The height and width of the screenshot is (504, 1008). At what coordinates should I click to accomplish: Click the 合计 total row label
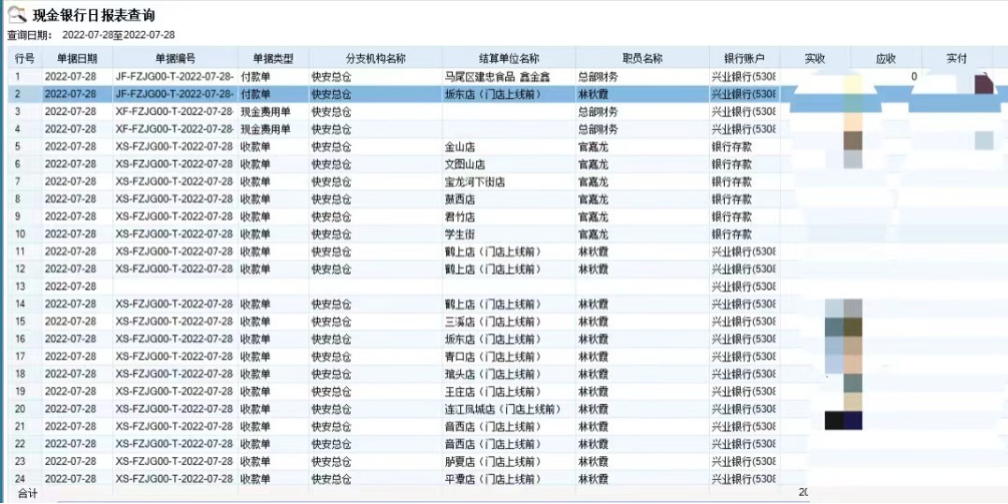27,494
